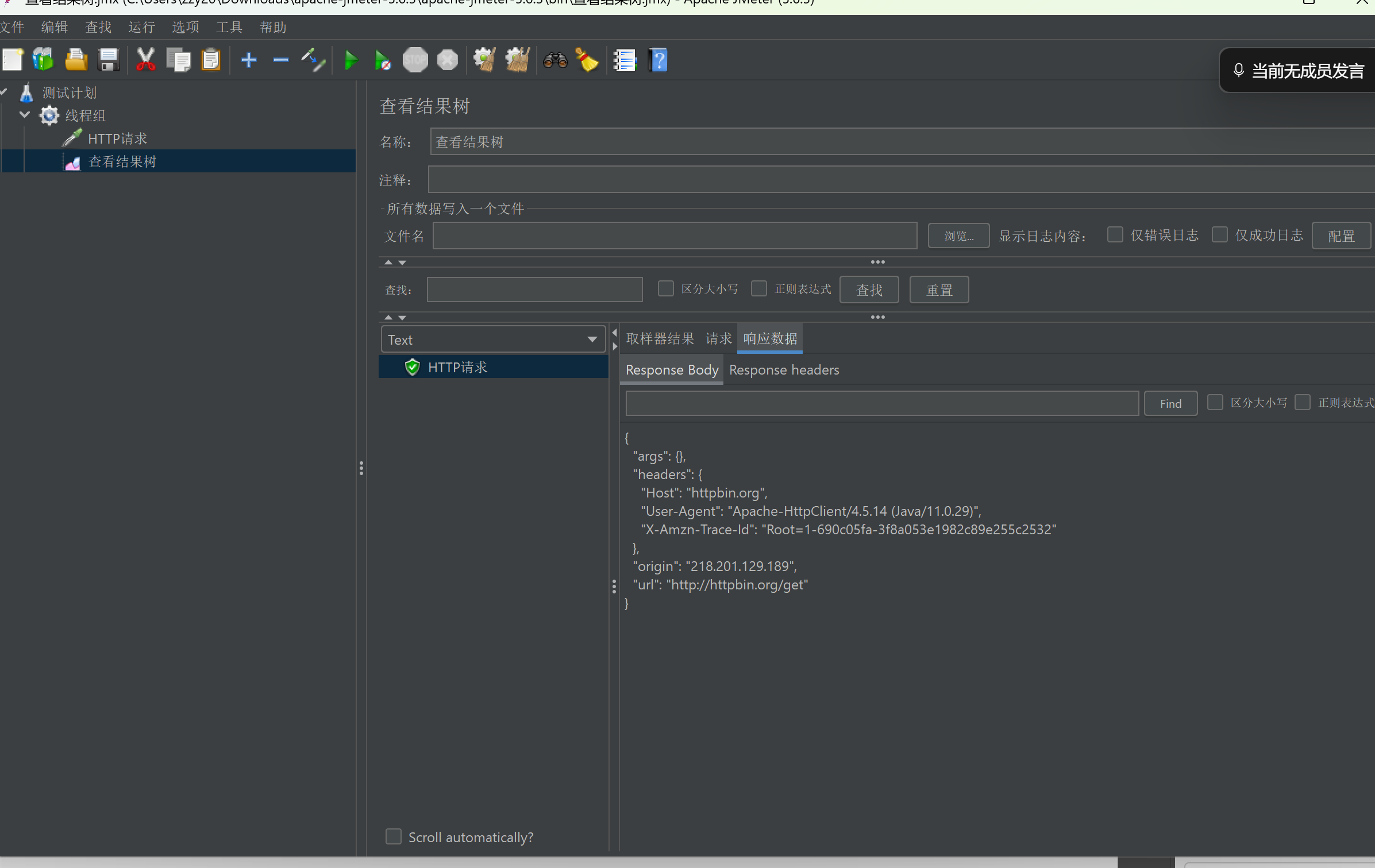Image resolution: width=1375 pixels, height=868 pixels.
Task: Click the 配置 button
Action: [1341, 236]
